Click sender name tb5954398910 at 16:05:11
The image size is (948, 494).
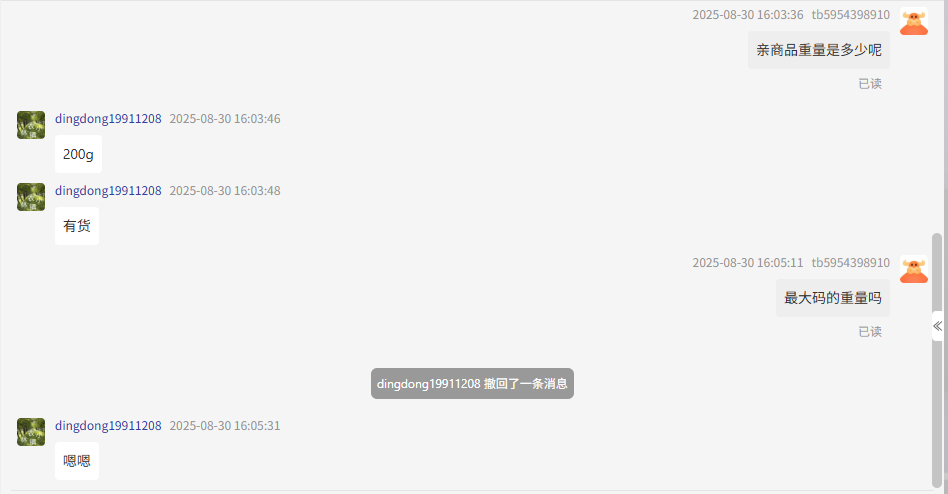click(x=851, y=262)
